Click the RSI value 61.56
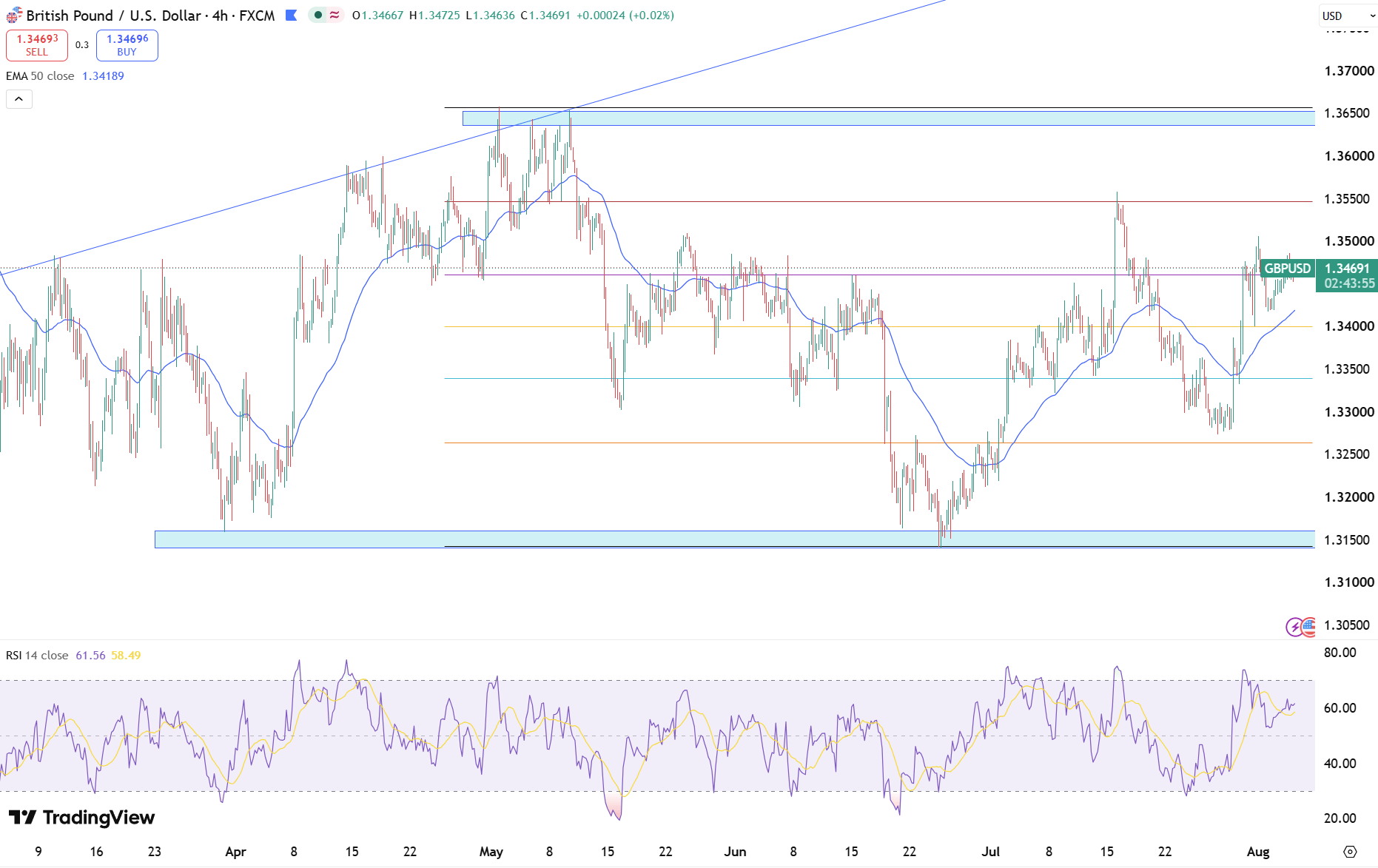Viewport: 1378px width, 868px height. (x=90, y=656)
